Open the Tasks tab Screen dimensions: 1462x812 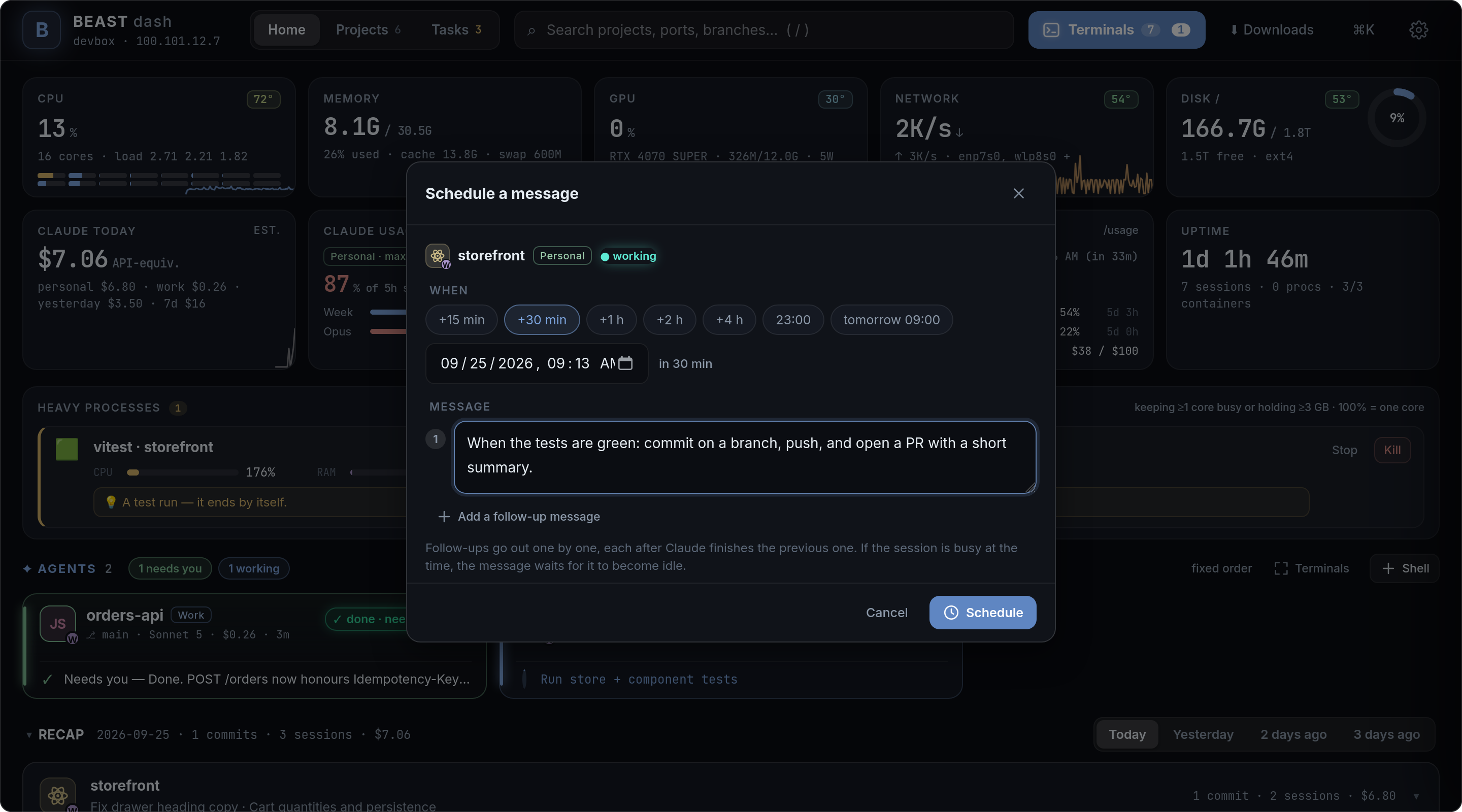tap(456, 29)
